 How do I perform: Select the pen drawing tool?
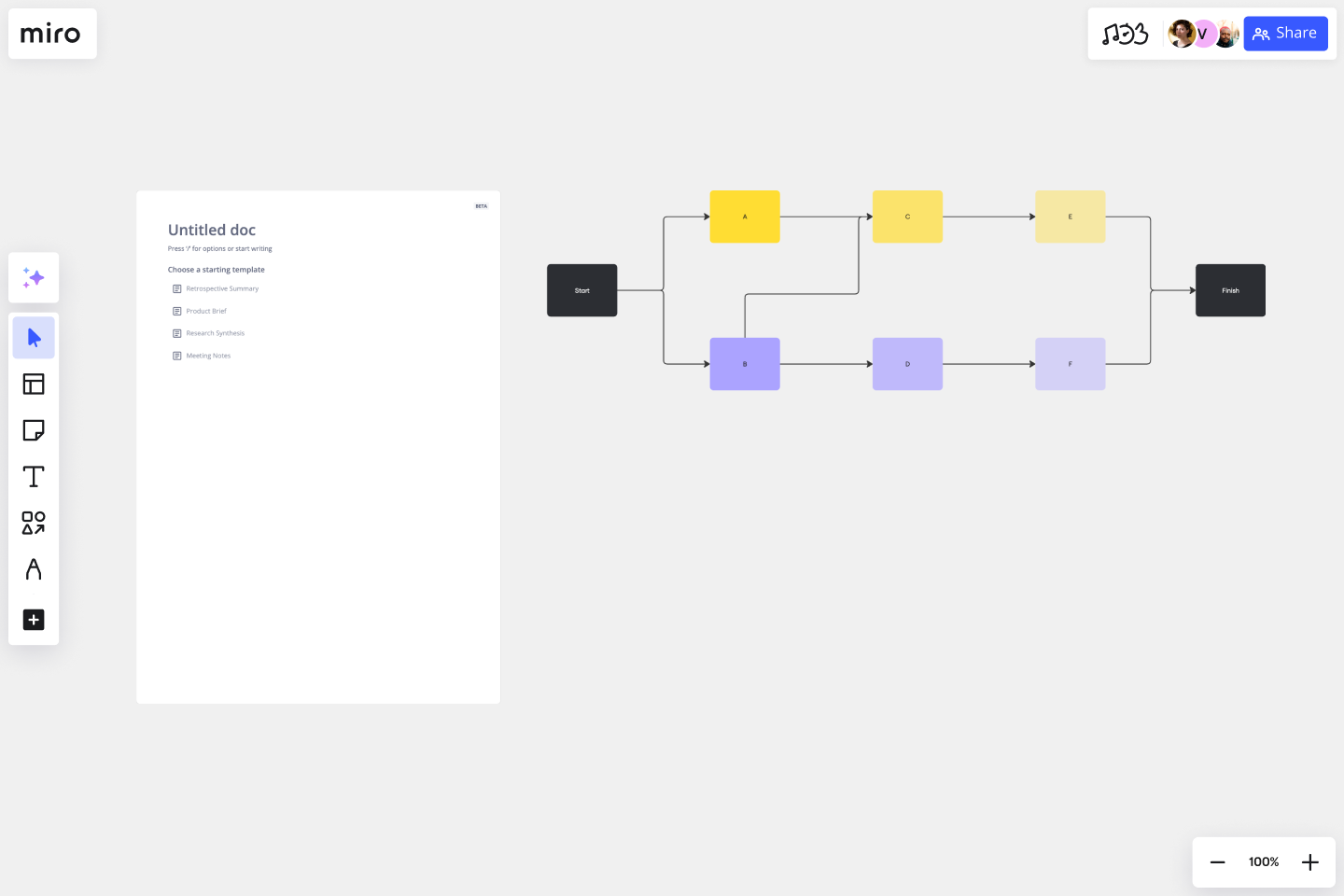[x=34, y=569]
